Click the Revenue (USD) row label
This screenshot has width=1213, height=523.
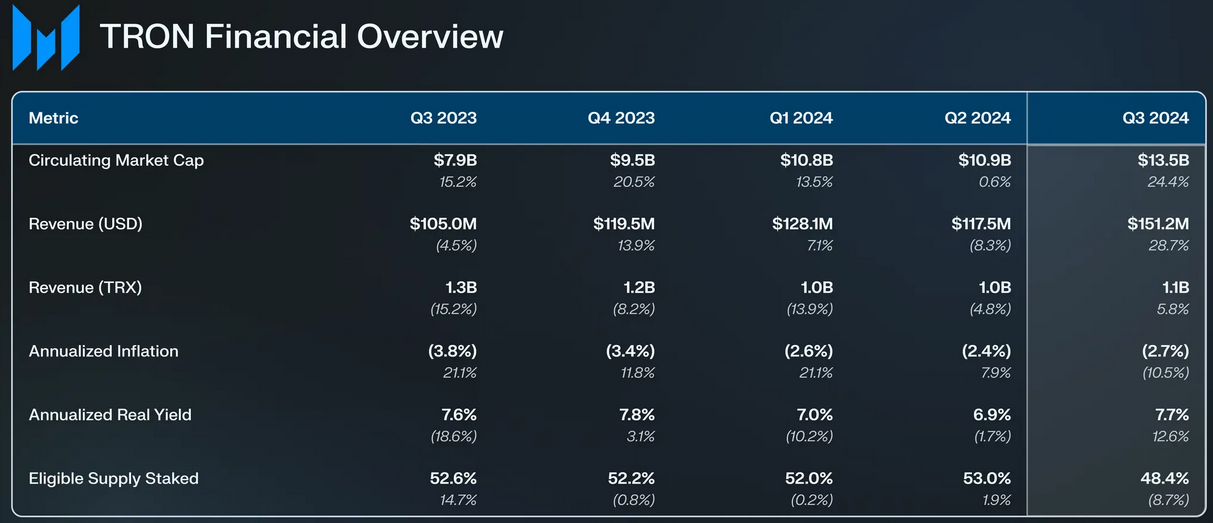[x=85, y=224]
